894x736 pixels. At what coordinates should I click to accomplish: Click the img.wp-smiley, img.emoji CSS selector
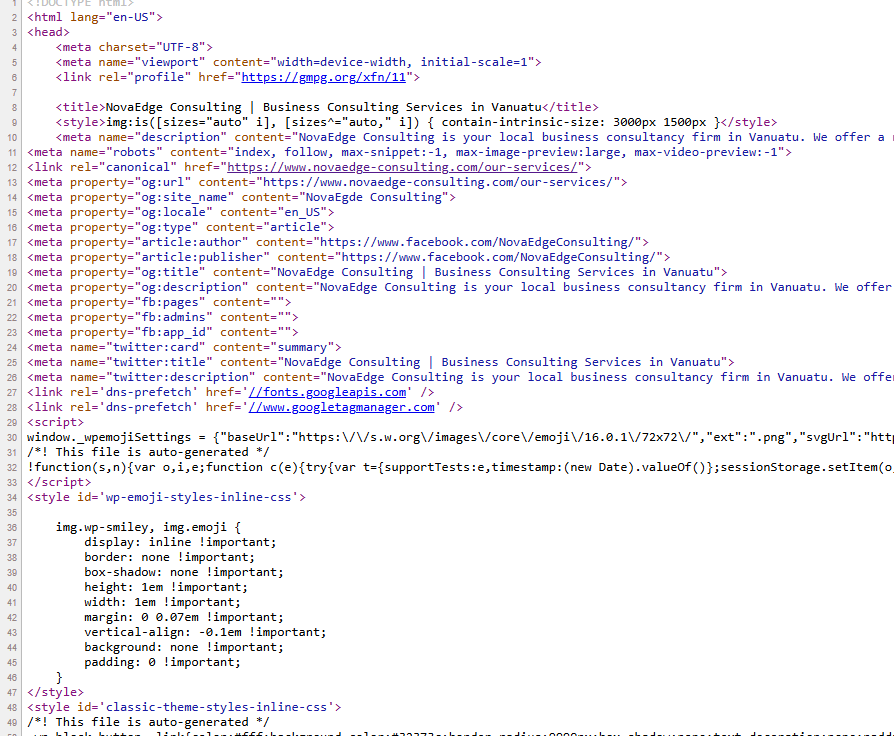148,527
